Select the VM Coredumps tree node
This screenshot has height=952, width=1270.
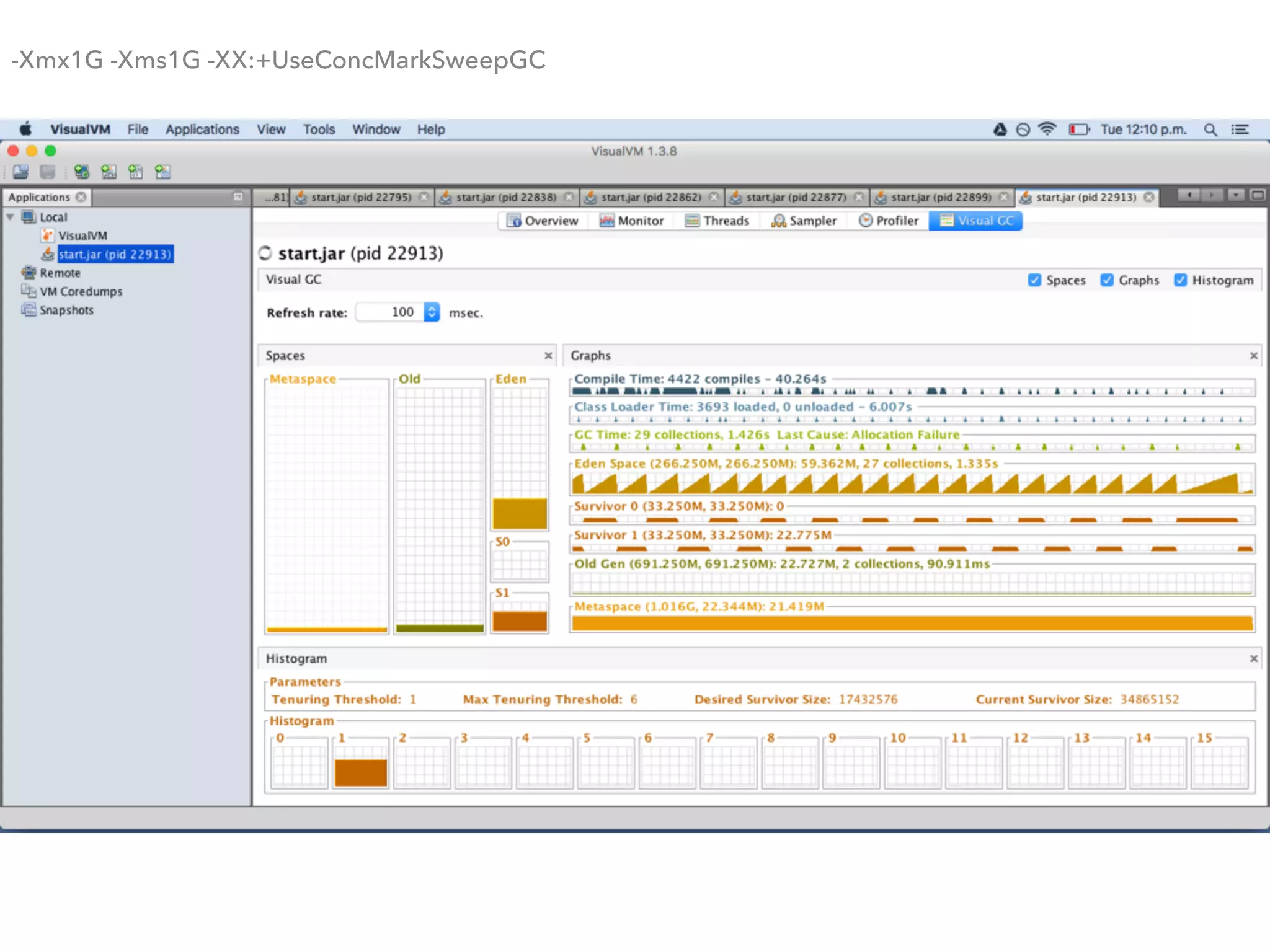click(81, 292)
